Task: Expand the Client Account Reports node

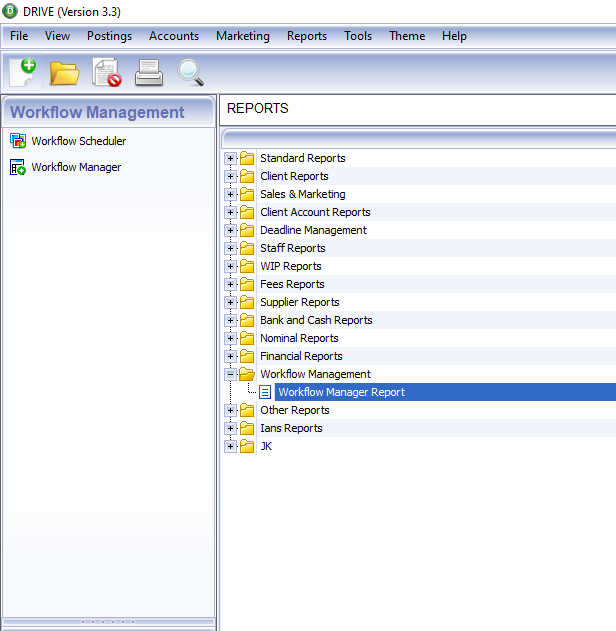Action: pyautogui.click(x=230, y=212)
